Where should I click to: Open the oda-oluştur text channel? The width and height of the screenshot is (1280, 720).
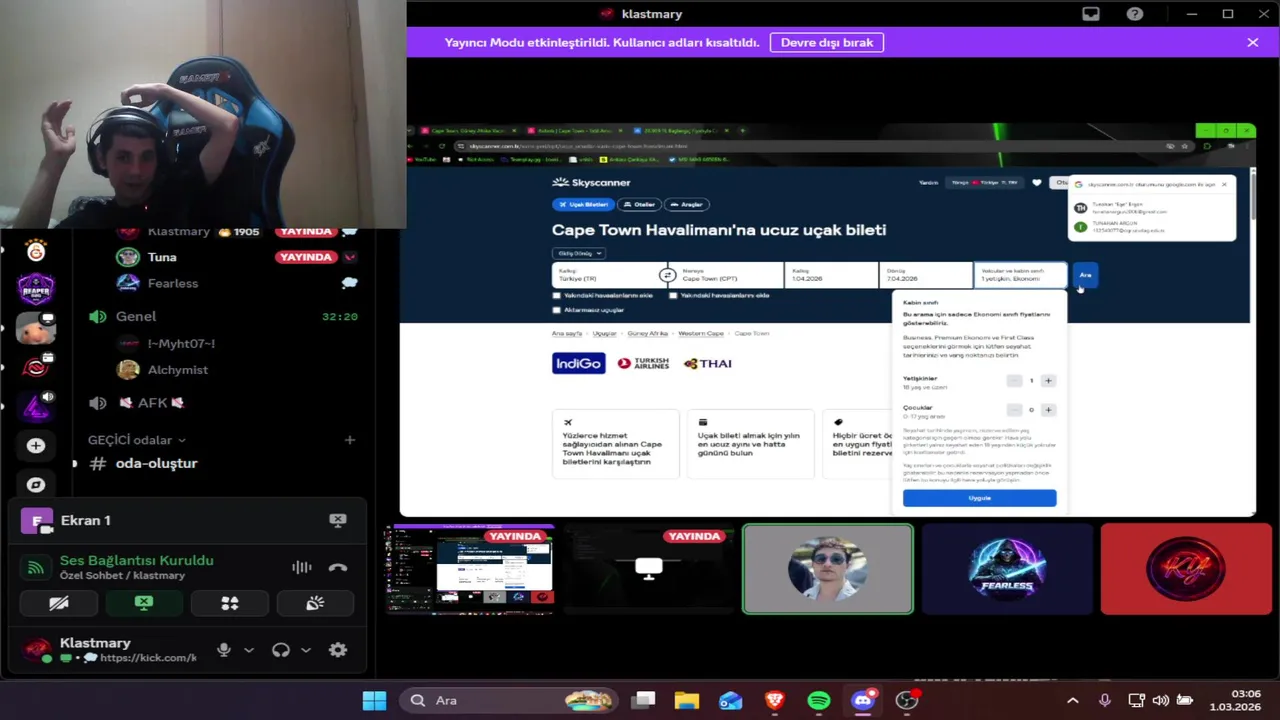pyautogui.click(x=156, y=463)
